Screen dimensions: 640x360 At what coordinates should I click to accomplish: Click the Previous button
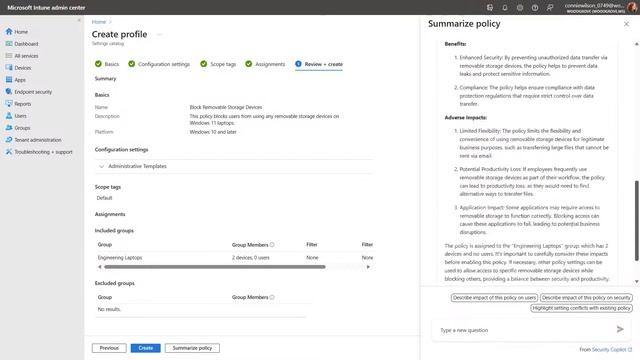tap(109, 348)
